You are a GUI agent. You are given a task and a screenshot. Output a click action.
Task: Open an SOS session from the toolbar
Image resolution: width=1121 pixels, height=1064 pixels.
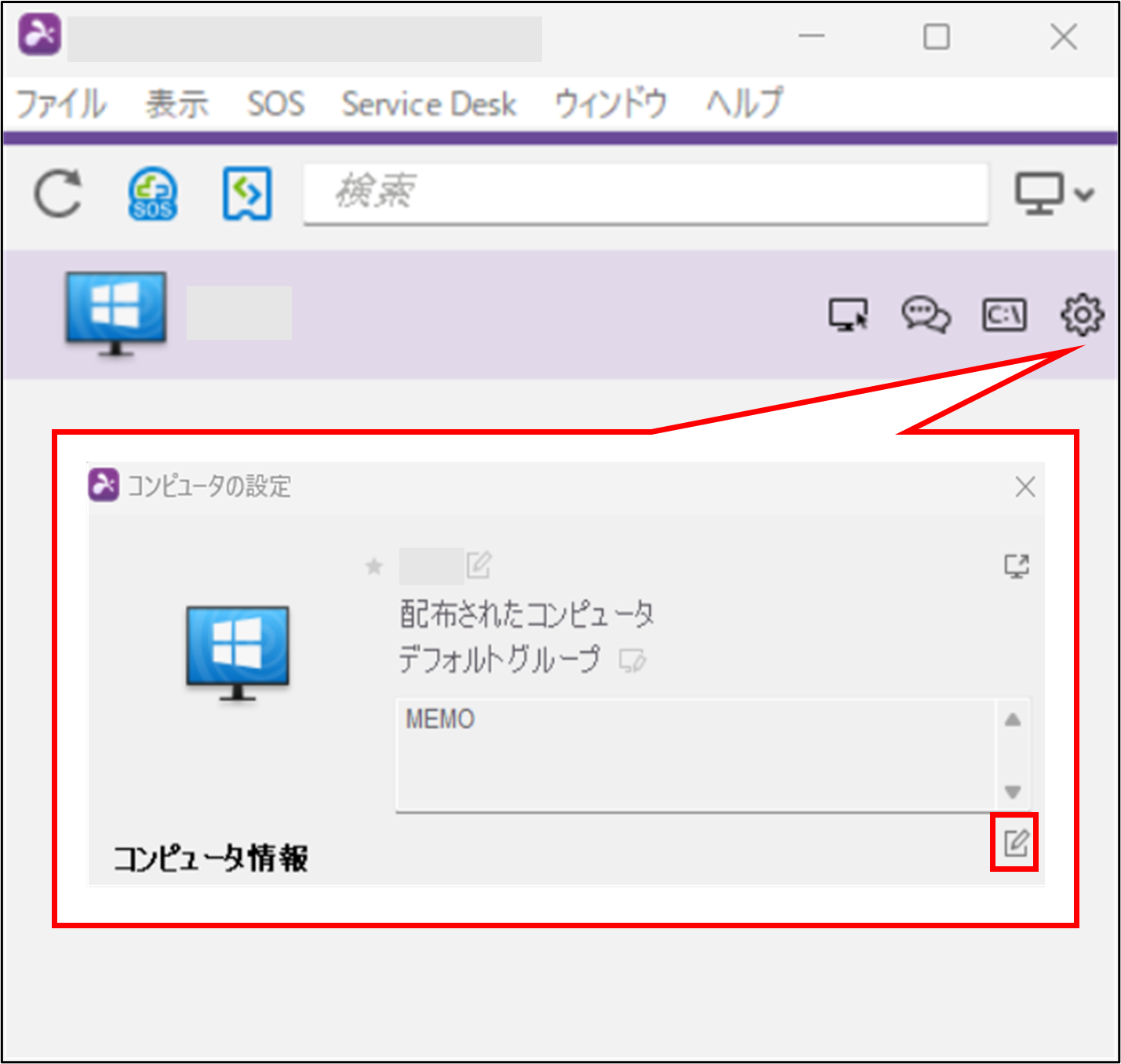[153, 195]
